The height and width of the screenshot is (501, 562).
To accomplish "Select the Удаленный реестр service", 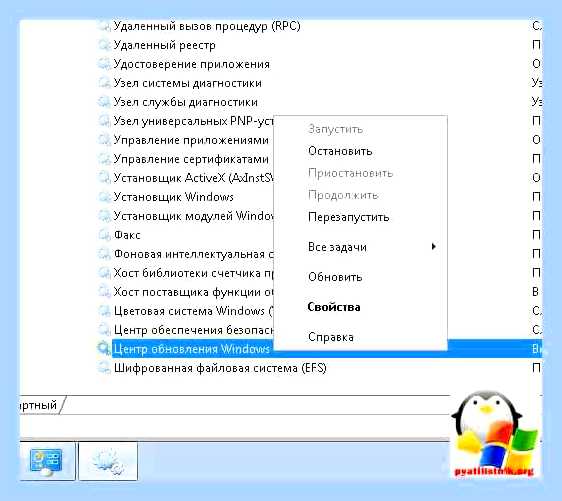I will pos(165,46).
